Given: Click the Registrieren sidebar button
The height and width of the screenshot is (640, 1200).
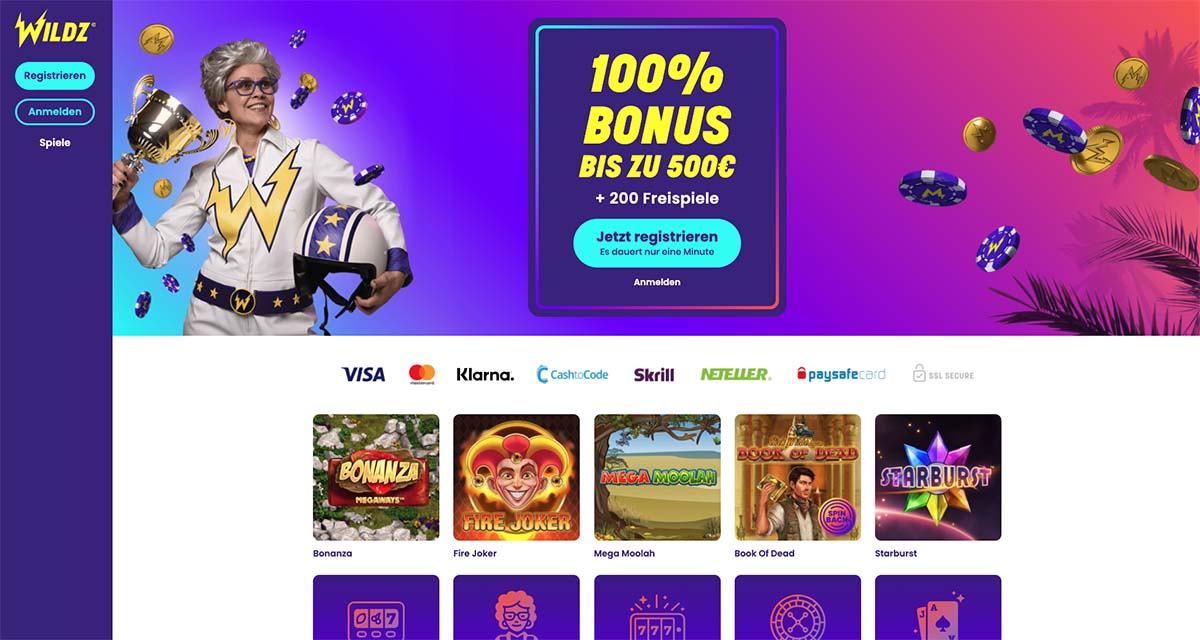Looking at the screenshot, I should [55, 76].
